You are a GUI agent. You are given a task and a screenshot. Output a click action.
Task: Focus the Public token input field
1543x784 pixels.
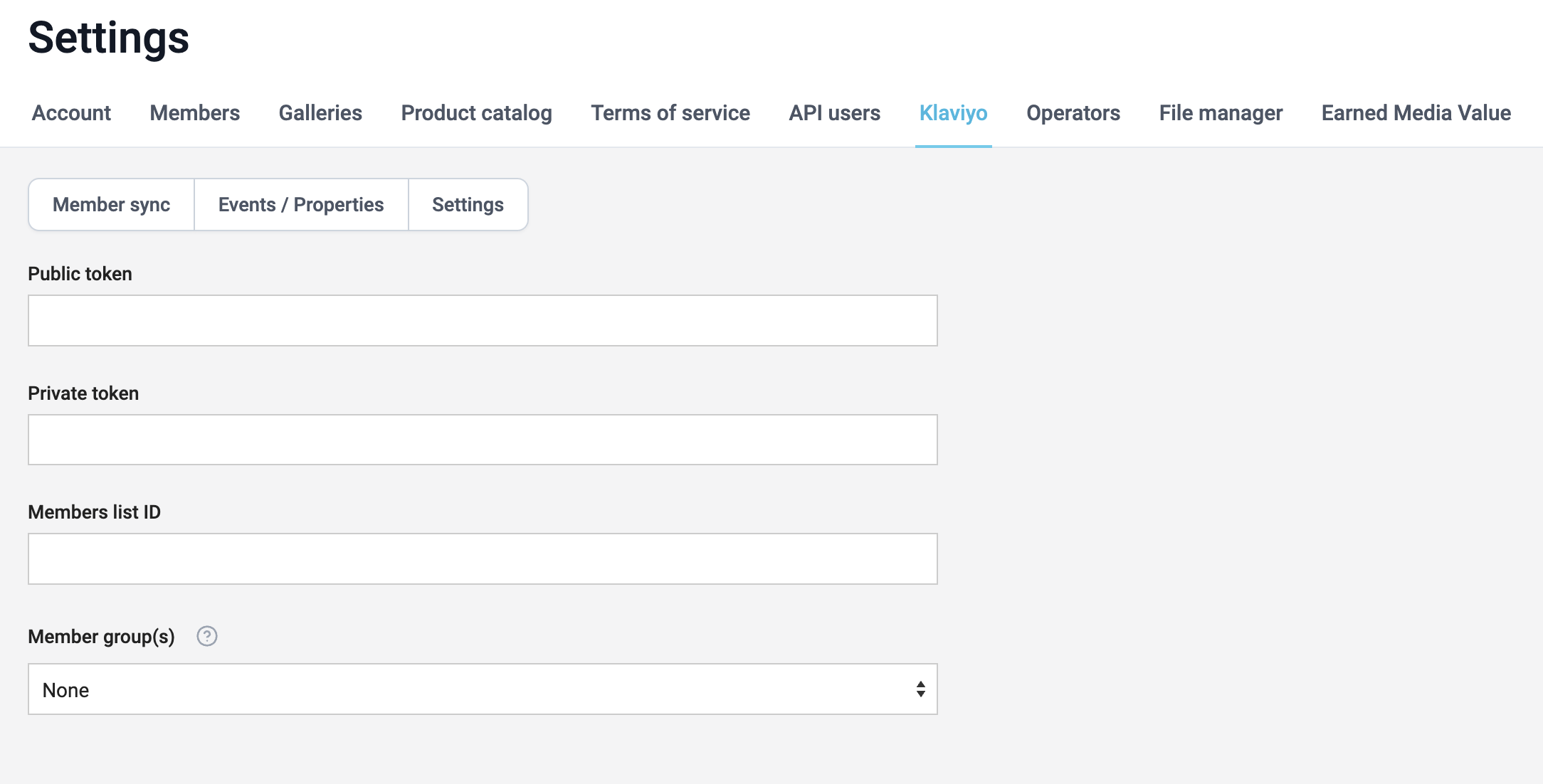tap(483, 321)
